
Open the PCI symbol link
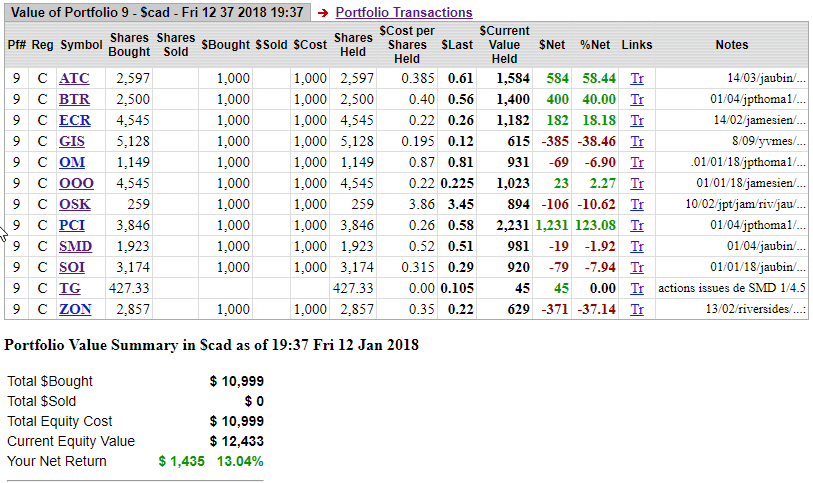pyautogui.click(x=73, y=225)
